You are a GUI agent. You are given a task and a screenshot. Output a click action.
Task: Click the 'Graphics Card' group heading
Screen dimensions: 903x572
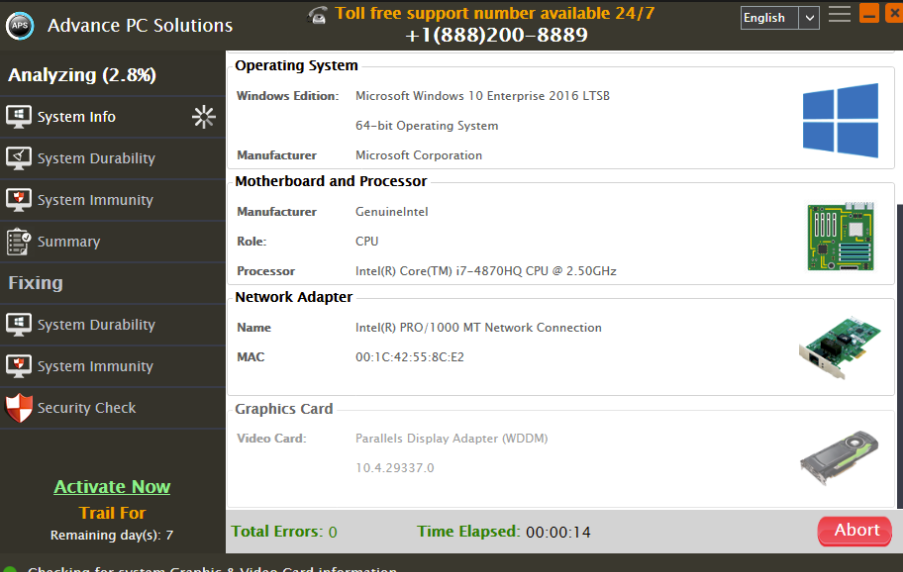pyautogui.click(x=284, y=408)
